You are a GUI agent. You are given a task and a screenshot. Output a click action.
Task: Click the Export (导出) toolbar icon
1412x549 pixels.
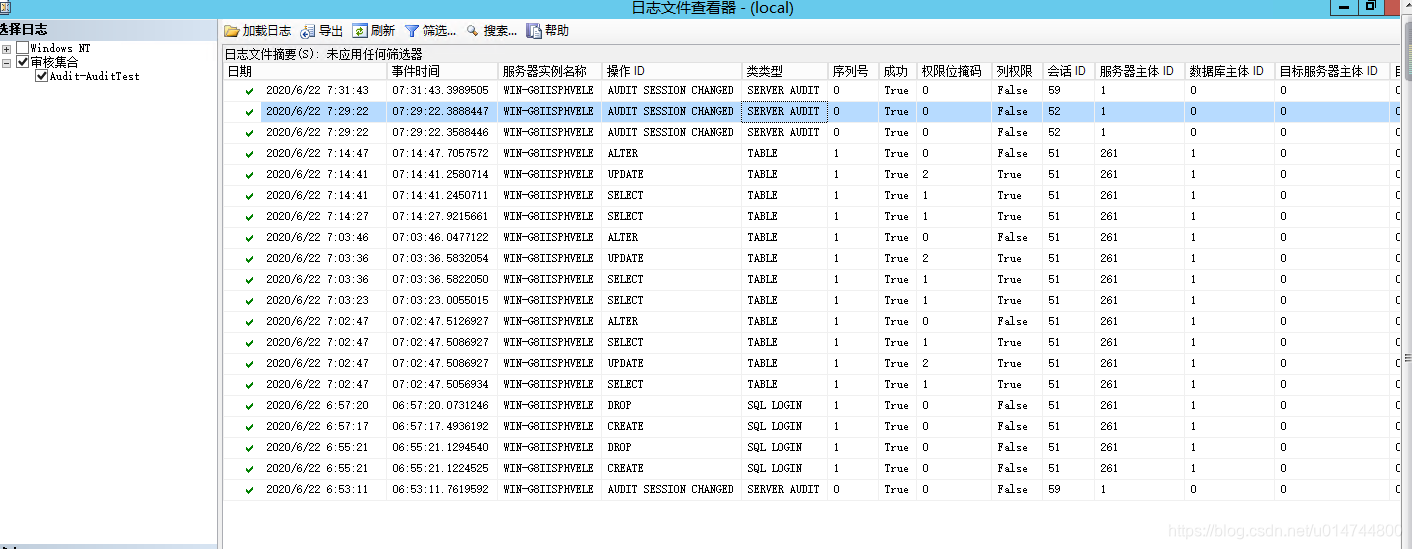pyautogui.click(x=308, y=31)
